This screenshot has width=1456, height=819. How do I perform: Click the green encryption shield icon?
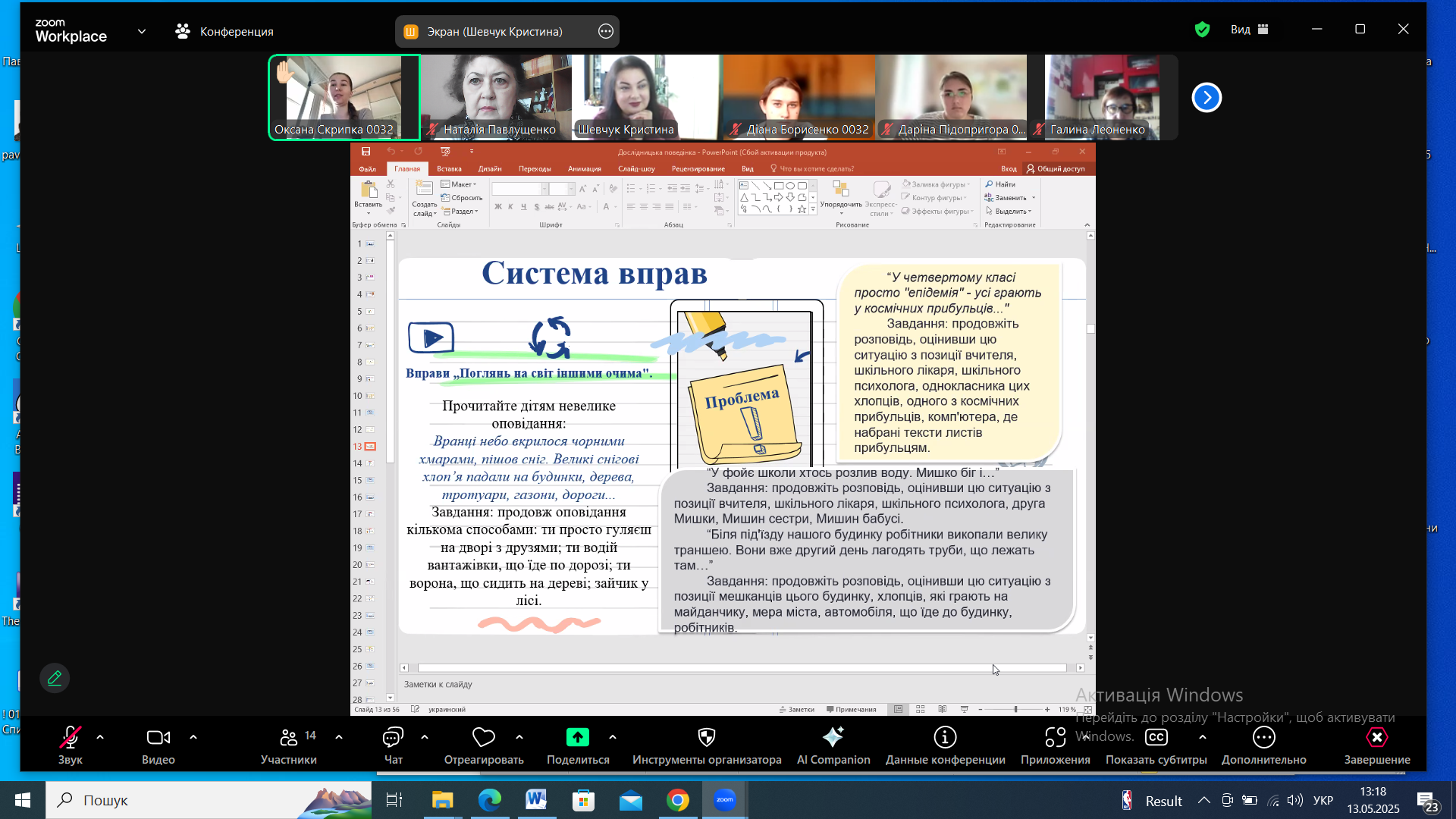pos(1202,30)
